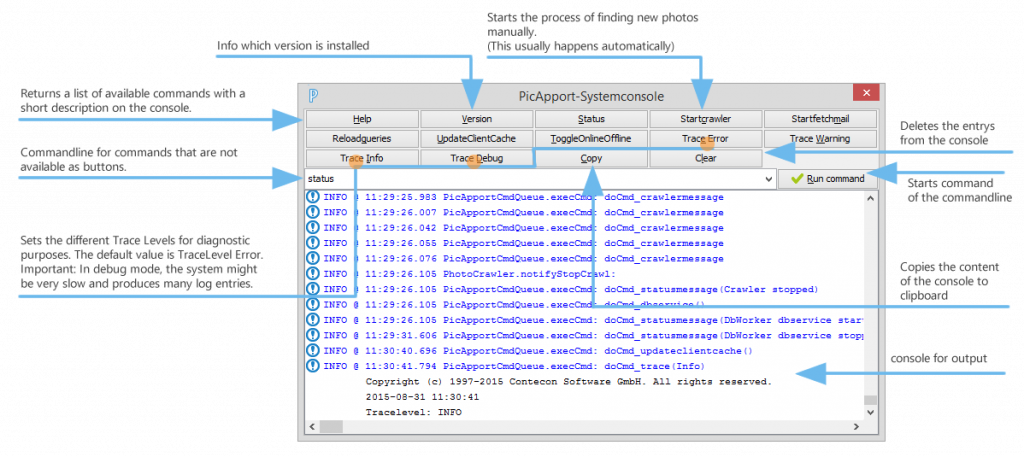The height and width of the screenshot is (457, 1024).
Task: Click the PicApport logo icon in title bar
Action: click(x=314, y=96)
